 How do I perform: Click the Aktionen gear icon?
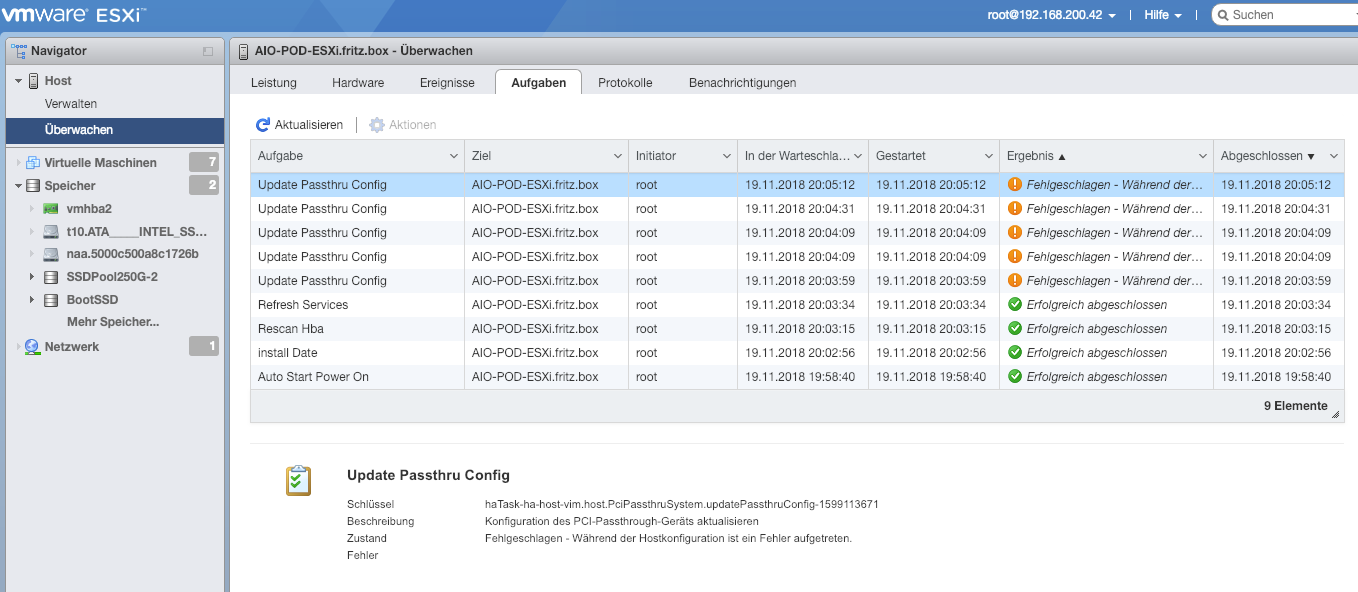click(377, 125)
